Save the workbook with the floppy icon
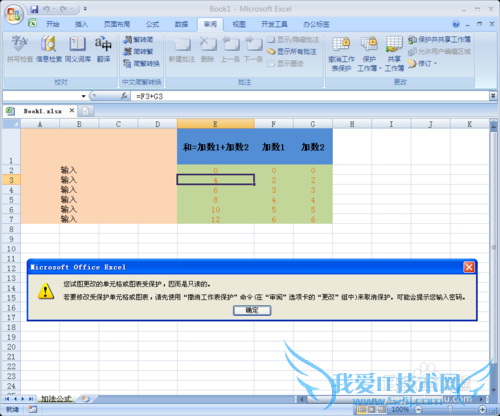 coord(34,9)
